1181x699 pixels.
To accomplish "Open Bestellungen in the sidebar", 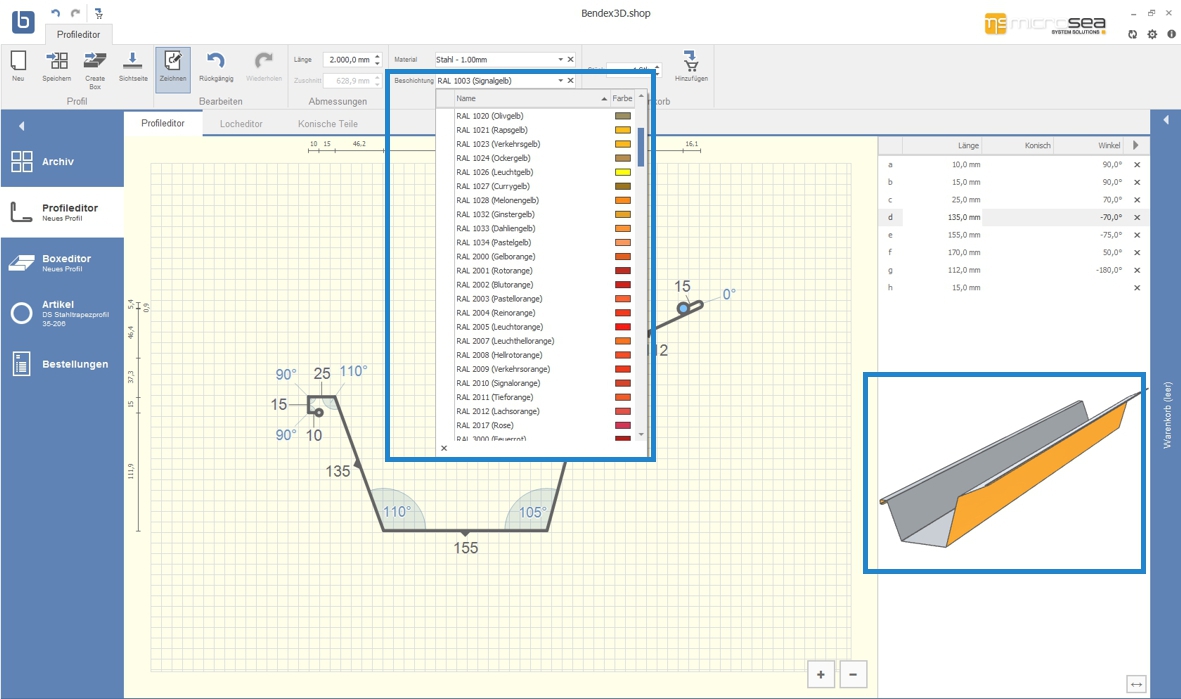I will [63, 364].
